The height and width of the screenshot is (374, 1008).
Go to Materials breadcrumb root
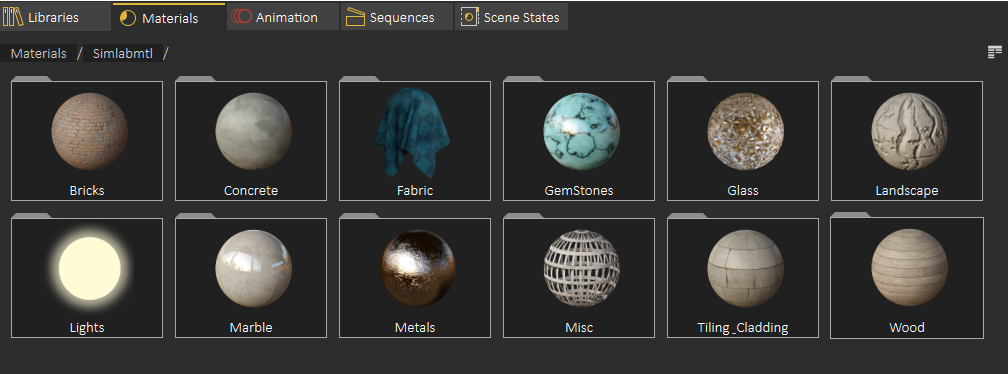[x=39, y=53]
